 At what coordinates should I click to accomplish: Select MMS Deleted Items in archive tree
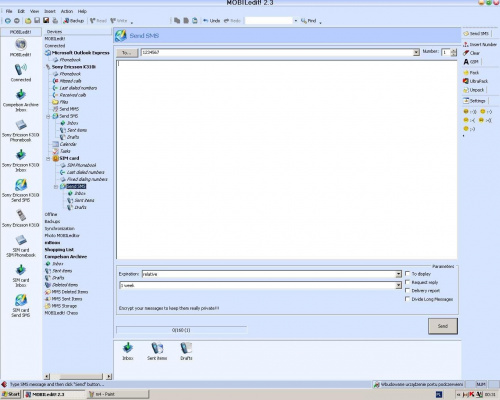(70, 292)
